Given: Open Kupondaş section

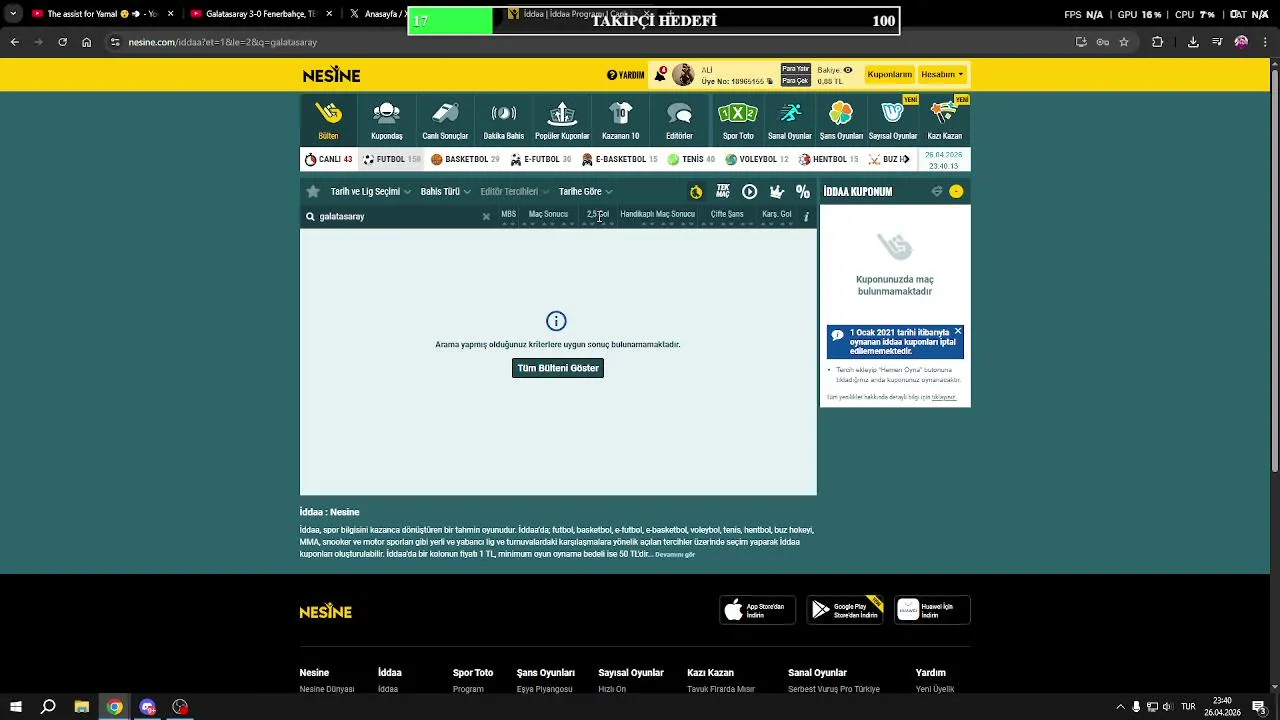Looking at the screenshot, I should point(387,120).
